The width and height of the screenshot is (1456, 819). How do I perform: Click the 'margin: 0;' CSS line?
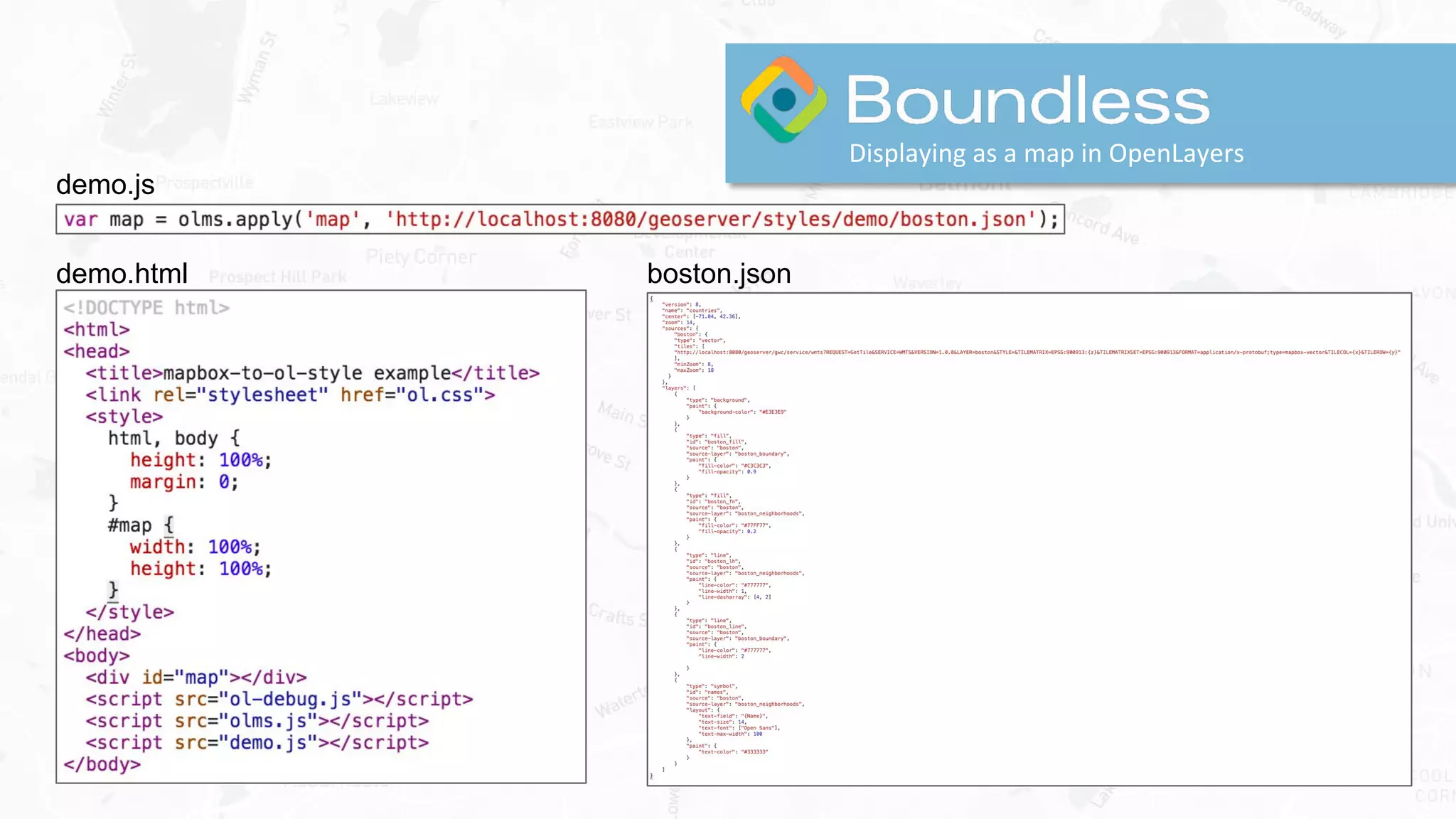(x=183, y=482)
